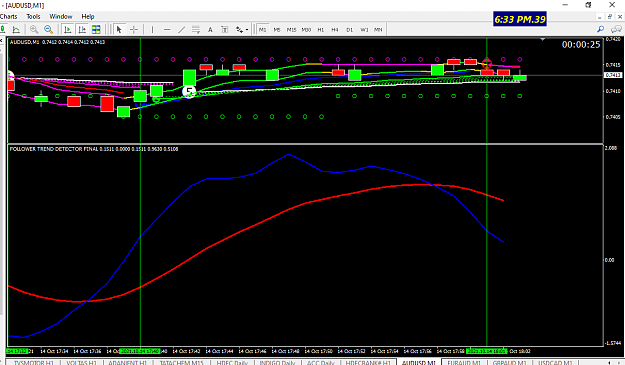Switch to MN timeframe
The width and height of the screenshot is (625, 365).
(x=378, y=29)
